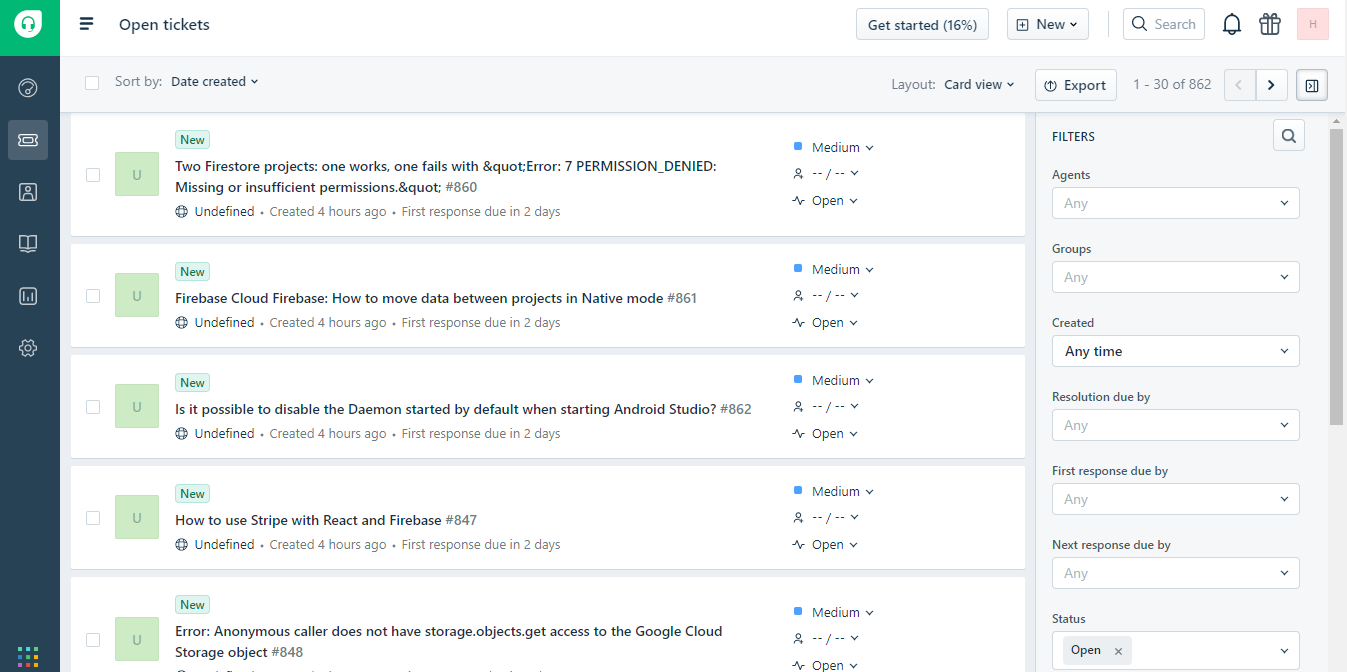Open ticket How to use Stripe with React
The width and height of the screenshot is (1347, 672).
click(x=326, y=520)
